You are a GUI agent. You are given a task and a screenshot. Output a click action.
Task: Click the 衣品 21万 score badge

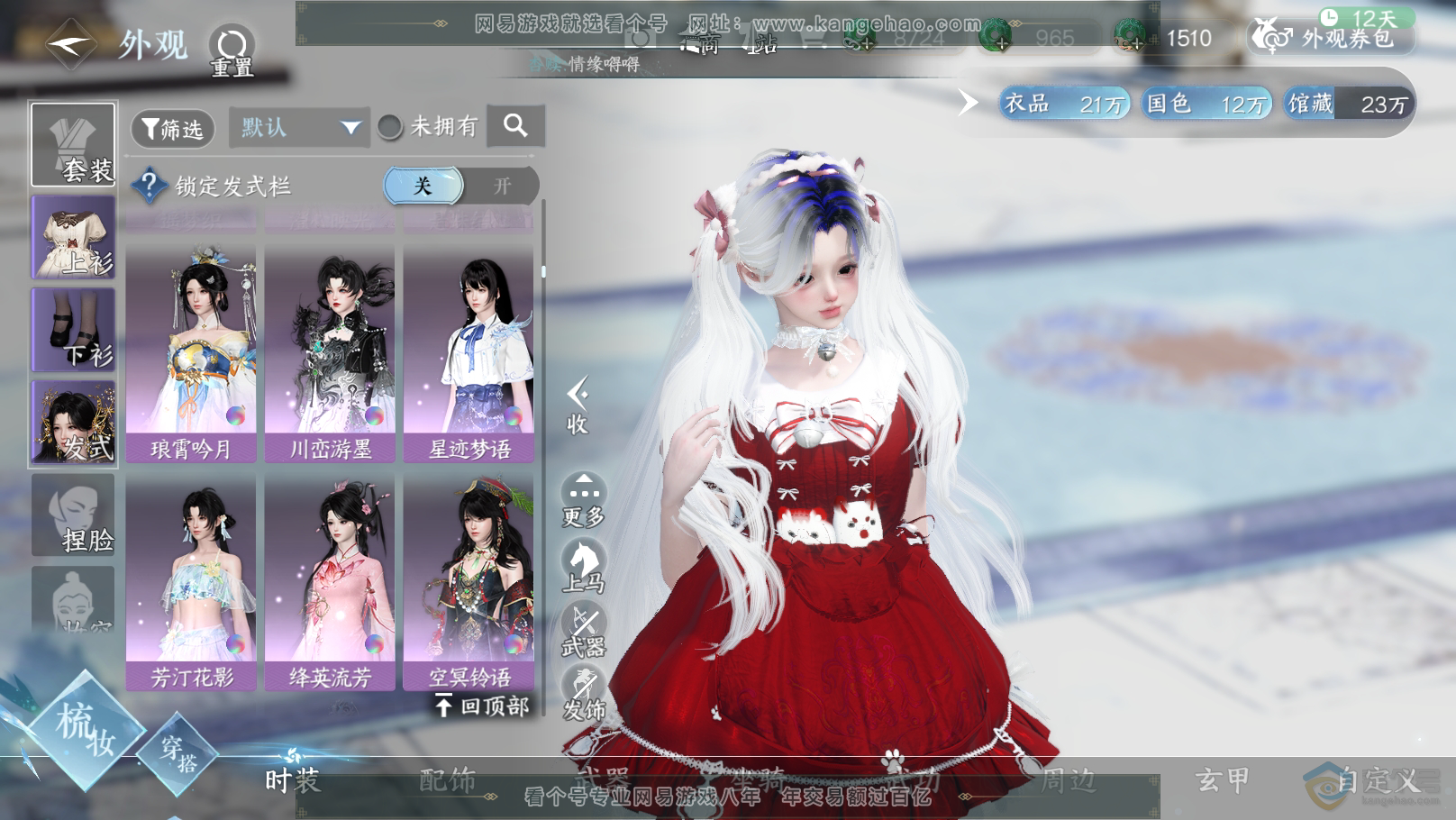1065,104
